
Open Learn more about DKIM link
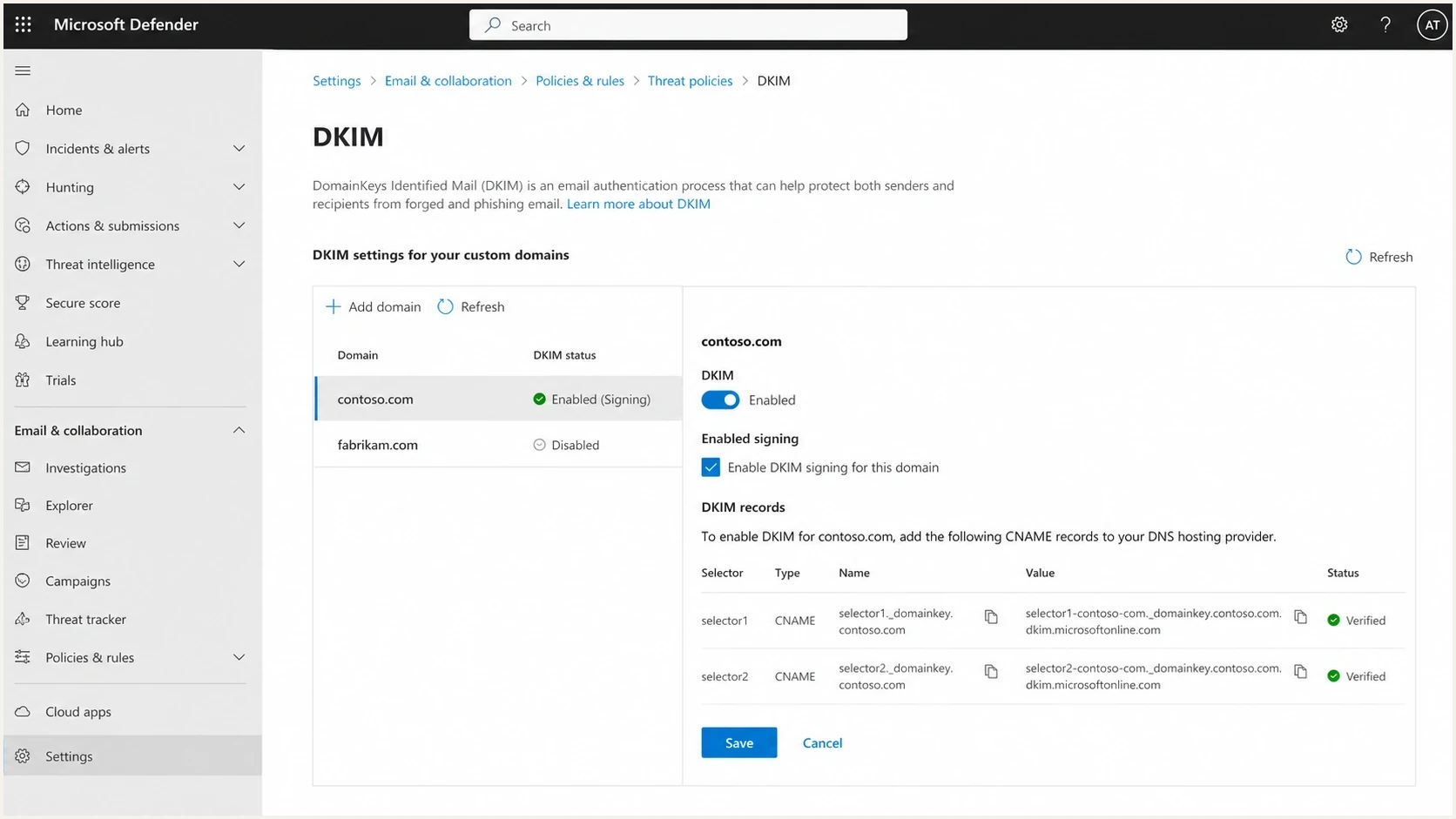coord(638,204)
